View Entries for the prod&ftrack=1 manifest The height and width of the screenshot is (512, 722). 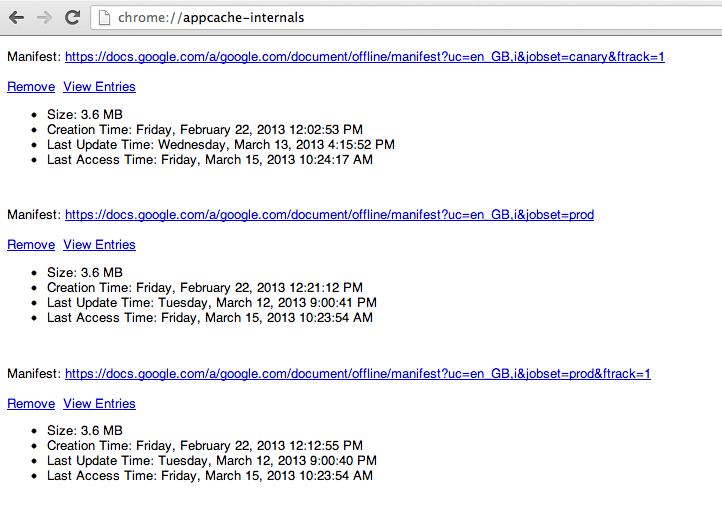[99, 404]
